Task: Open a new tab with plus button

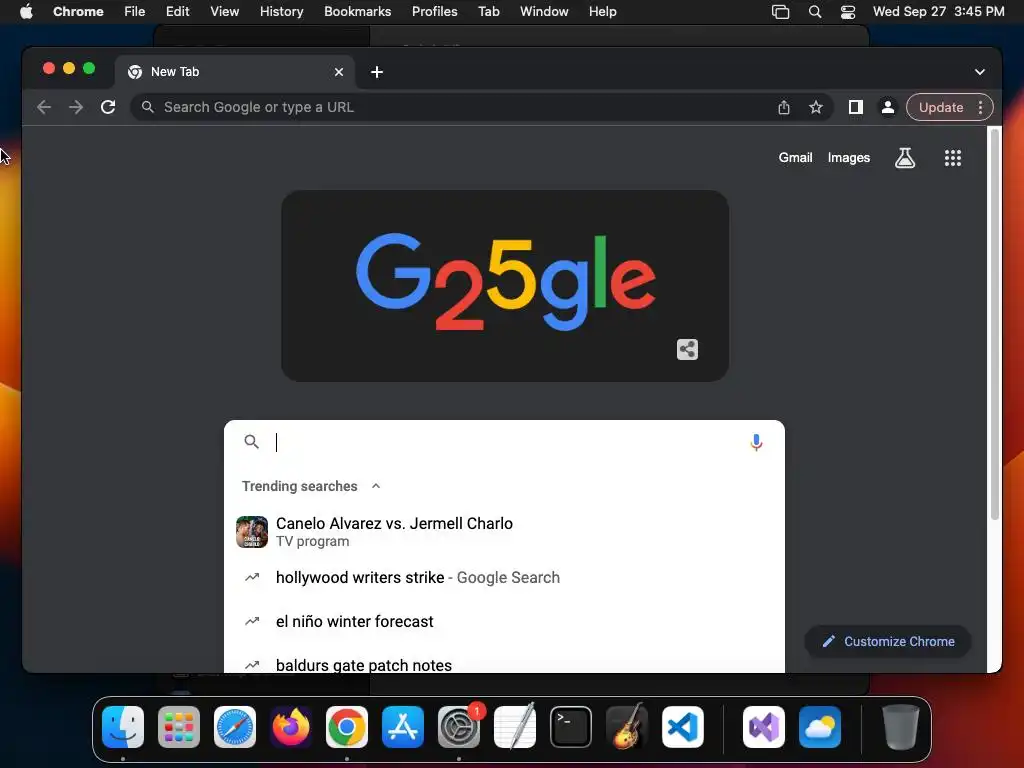Action: coord(377,72)
